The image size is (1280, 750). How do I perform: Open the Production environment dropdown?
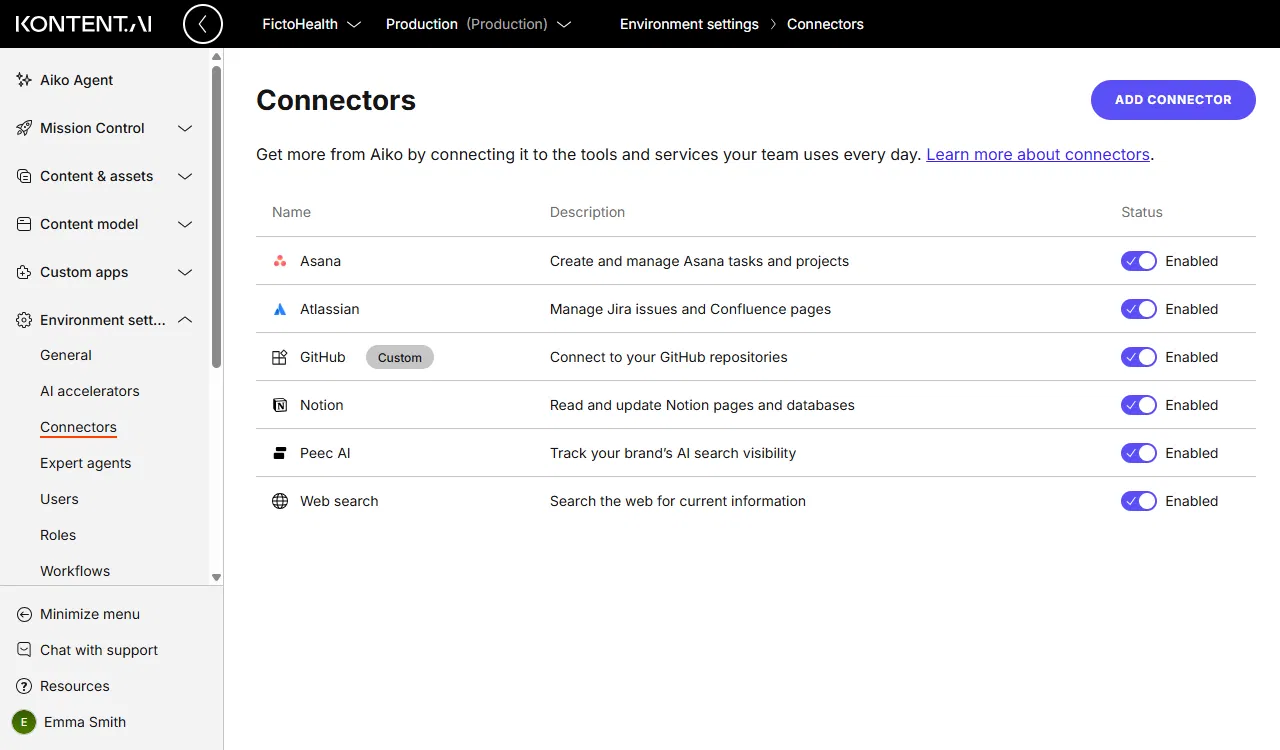479,24
